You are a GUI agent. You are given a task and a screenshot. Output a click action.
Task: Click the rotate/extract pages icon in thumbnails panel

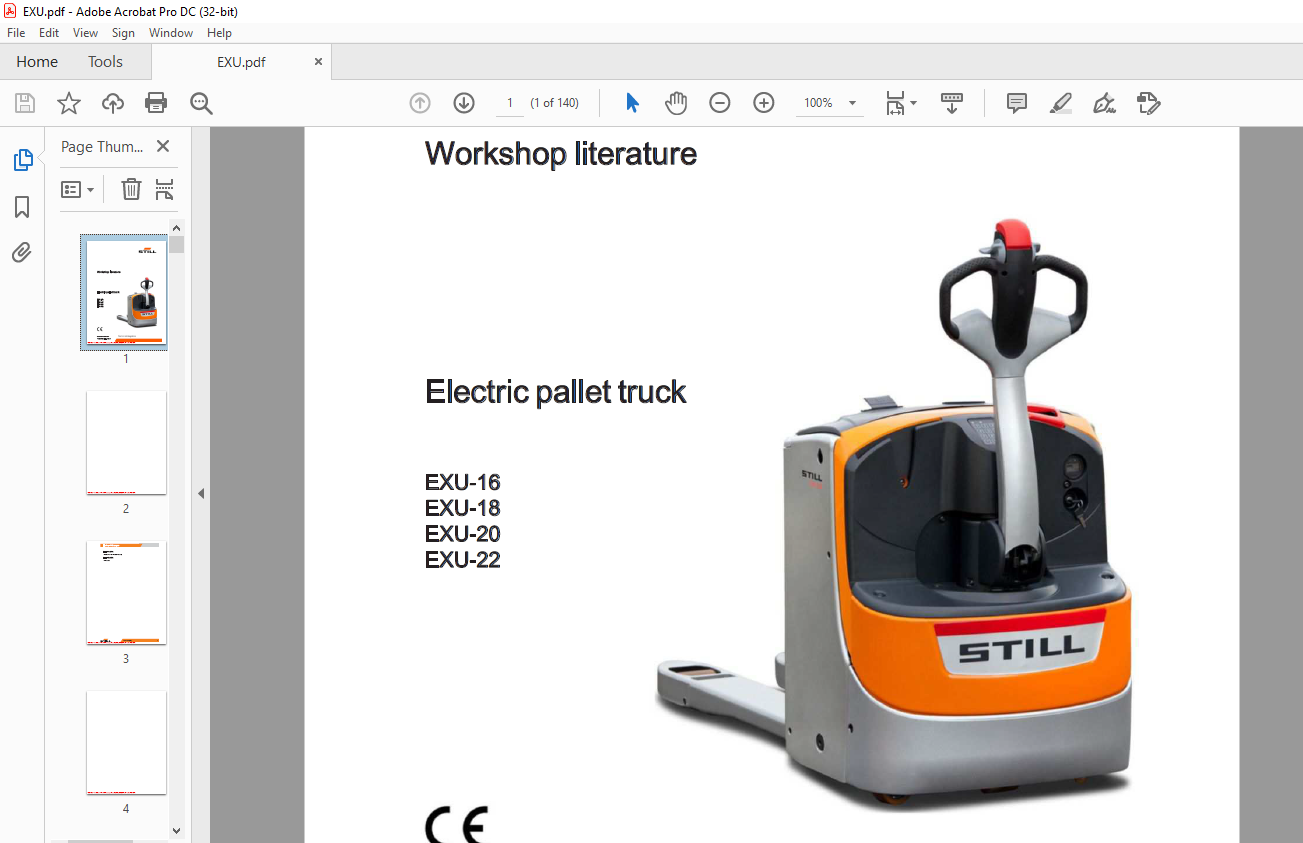pyautogui.click(x=165, y=189)
